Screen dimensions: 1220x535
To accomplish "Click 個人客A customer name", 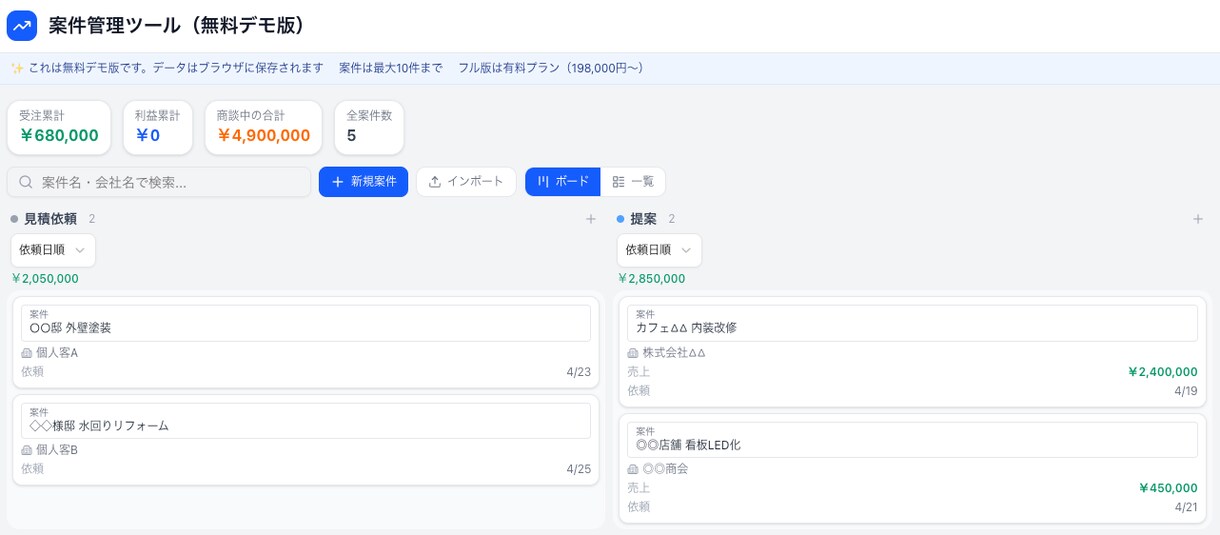I will pos(57,353).
